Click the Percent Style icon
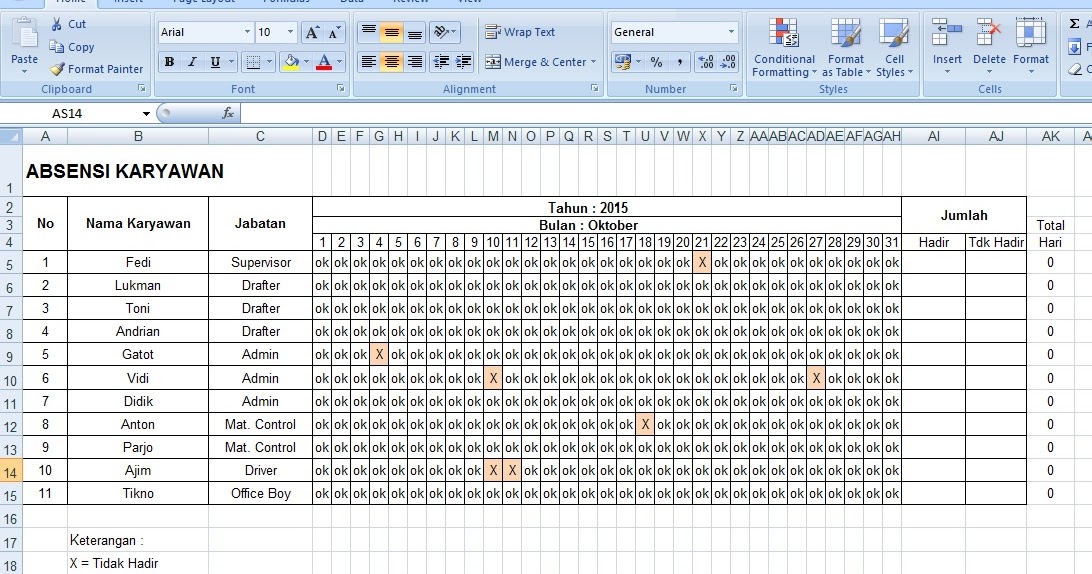Image resolution: width=1092 pixels, height=574 pixels. [656, 62]
